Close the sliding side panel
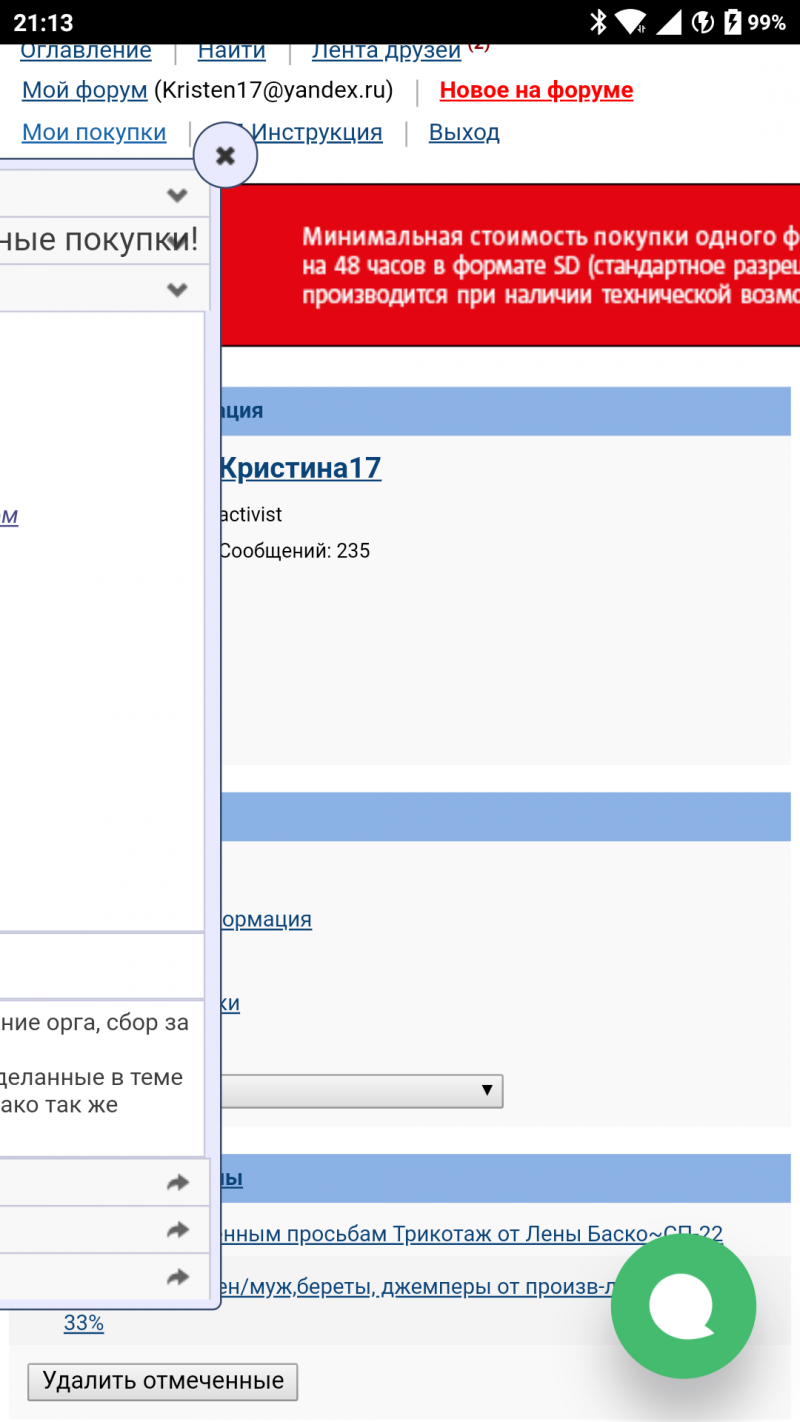Viewport: 800px width, 1422px height. 225,156
